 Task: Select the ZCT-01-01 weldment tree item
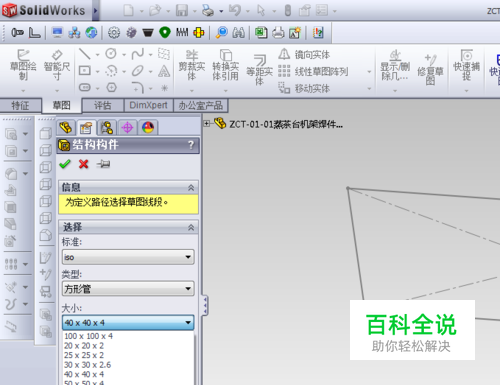[279, 124]
